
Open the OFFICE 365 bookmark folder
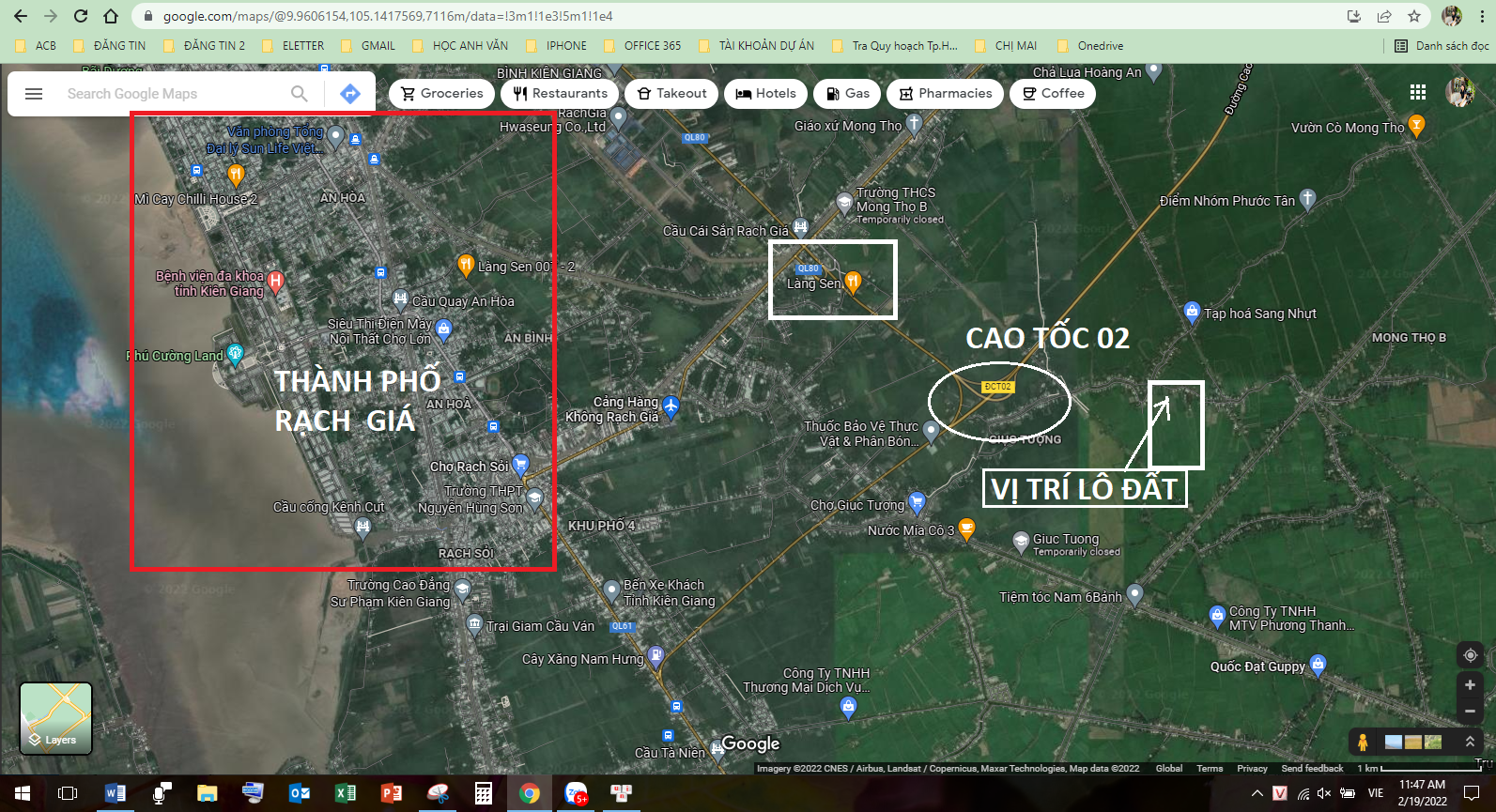pyautogui.click(x=642, y=45)
